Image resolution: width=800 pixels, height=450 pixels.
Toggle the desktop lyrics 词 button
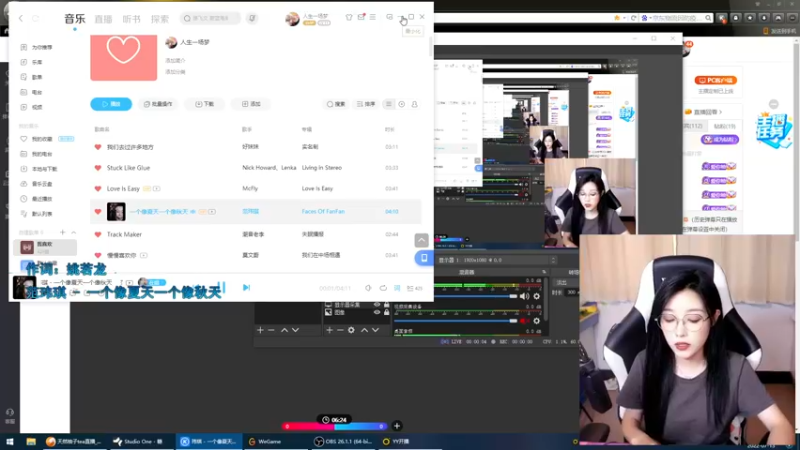(x=397, y=288)
